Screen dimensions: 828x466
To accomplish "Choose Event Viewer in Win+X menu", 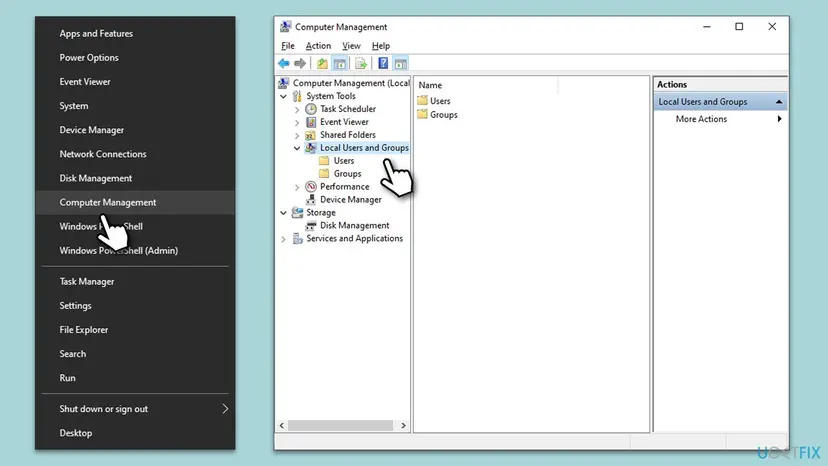I will [135, 82].
